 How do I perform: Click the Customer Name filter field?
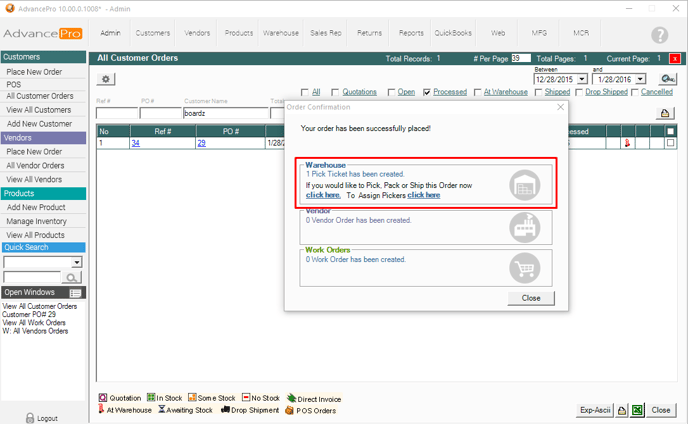pos(225,114)
